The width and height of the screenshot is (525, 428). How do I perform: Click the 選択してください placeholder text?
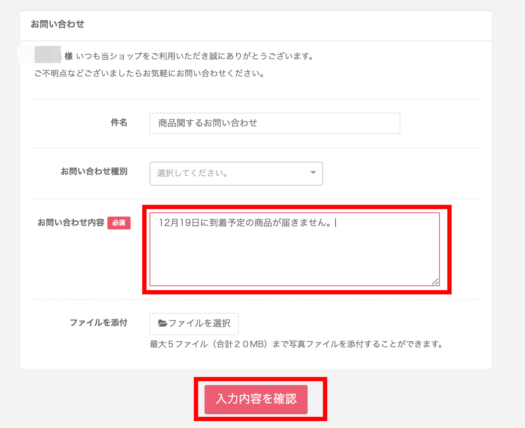pos(193,173)
